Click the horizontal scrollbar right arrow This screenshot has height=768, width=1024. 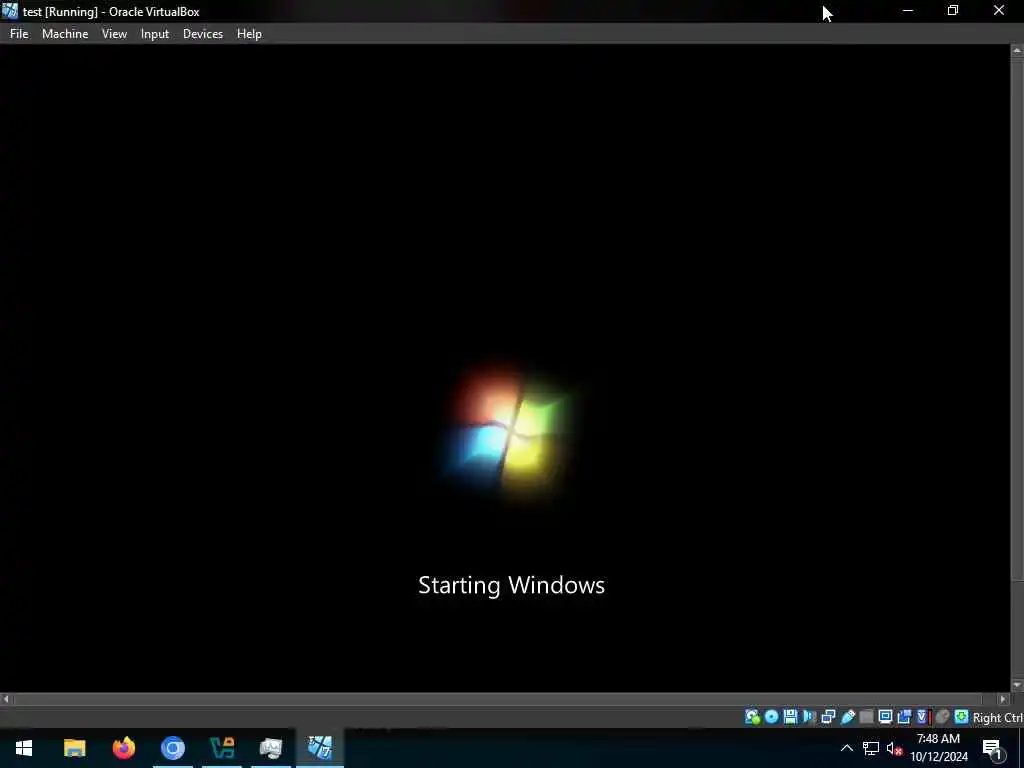(1004, 699)
